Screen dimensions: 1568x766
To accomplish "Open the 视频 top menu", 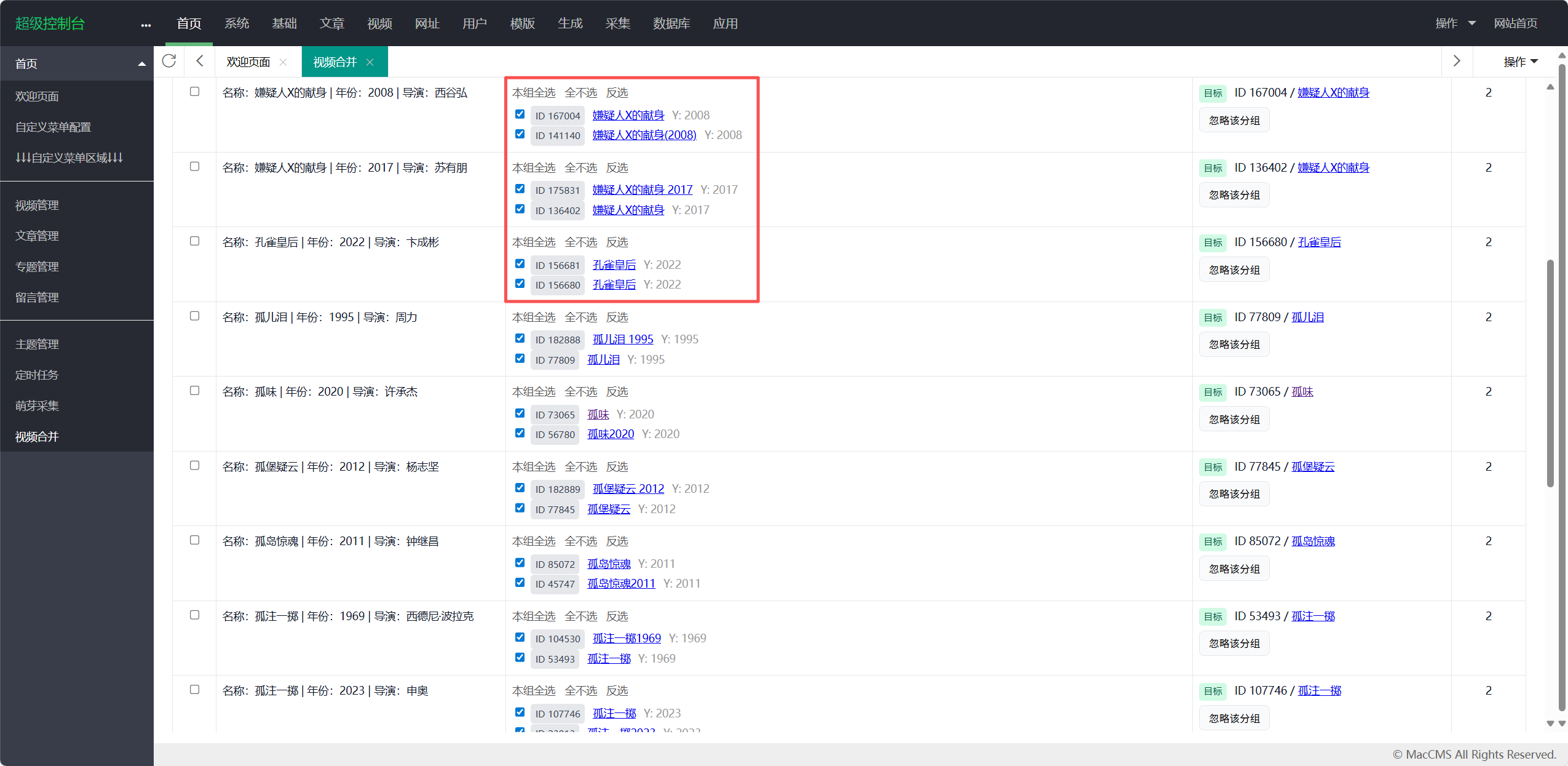I will coord(379,23).
